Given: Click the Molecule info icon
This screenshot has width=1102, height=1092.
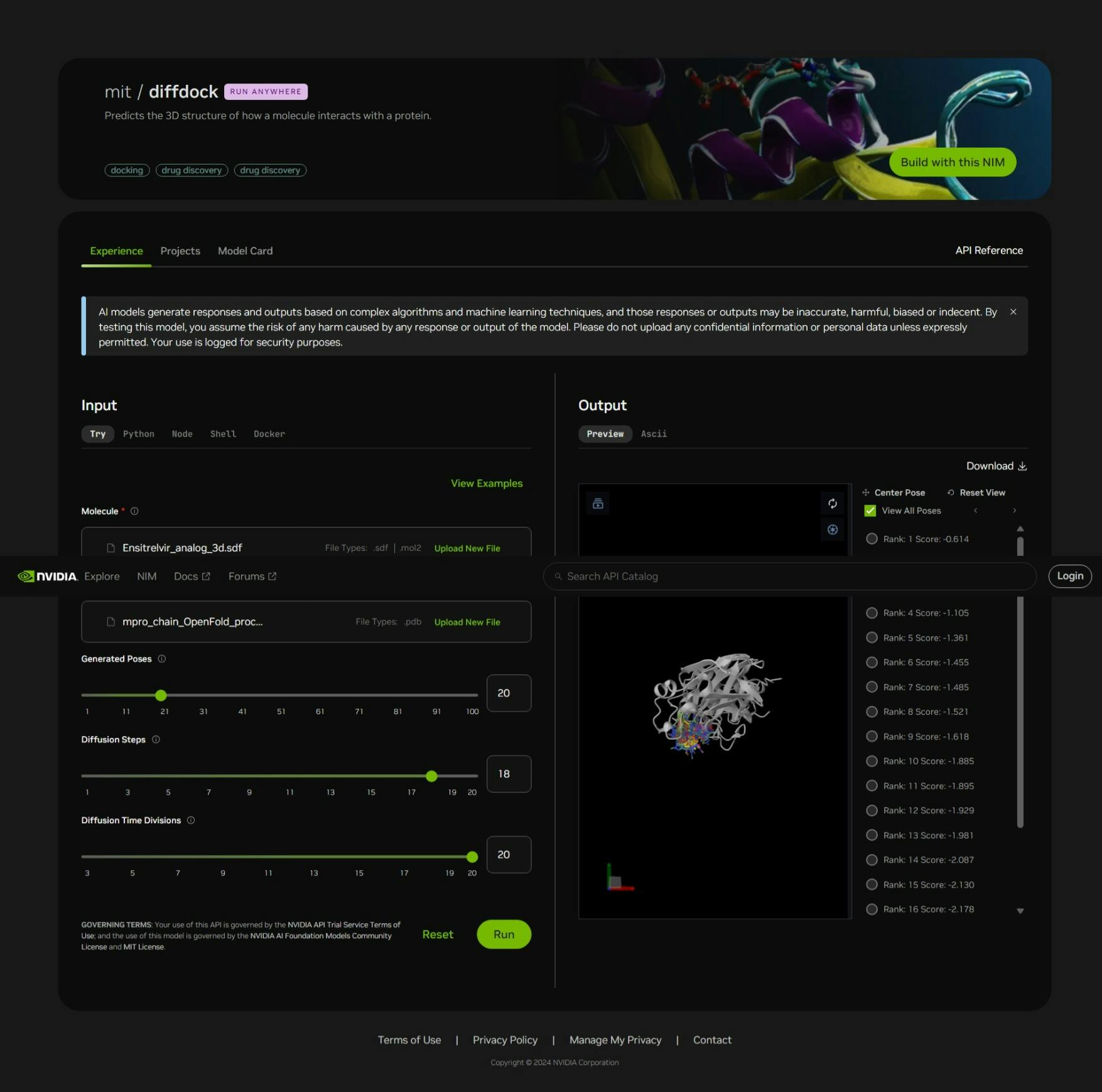Looking at the screenshot, I should point(134,511).
